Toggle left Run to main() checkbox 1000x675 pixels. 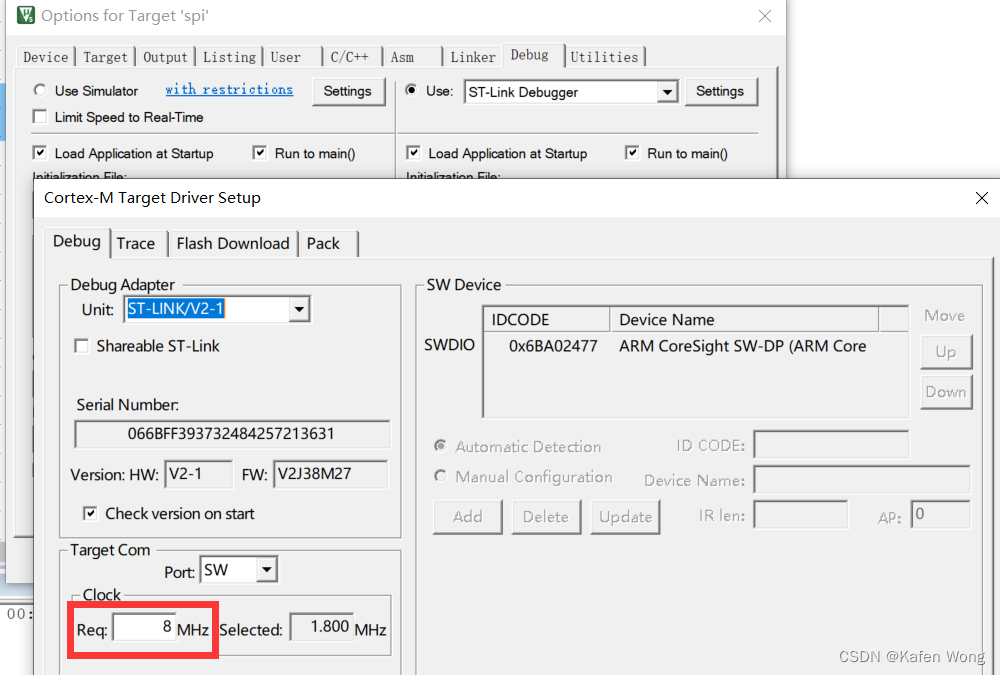260,152
